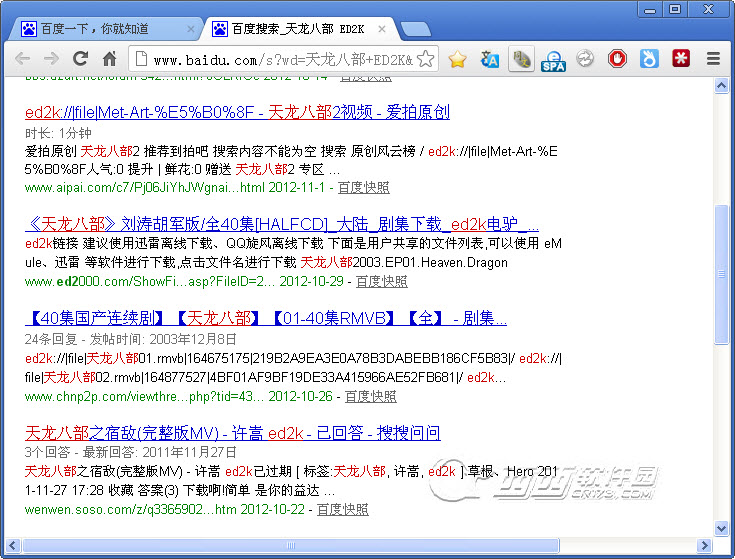Click the wenwen.soso.com green URL text

[165, 509]
